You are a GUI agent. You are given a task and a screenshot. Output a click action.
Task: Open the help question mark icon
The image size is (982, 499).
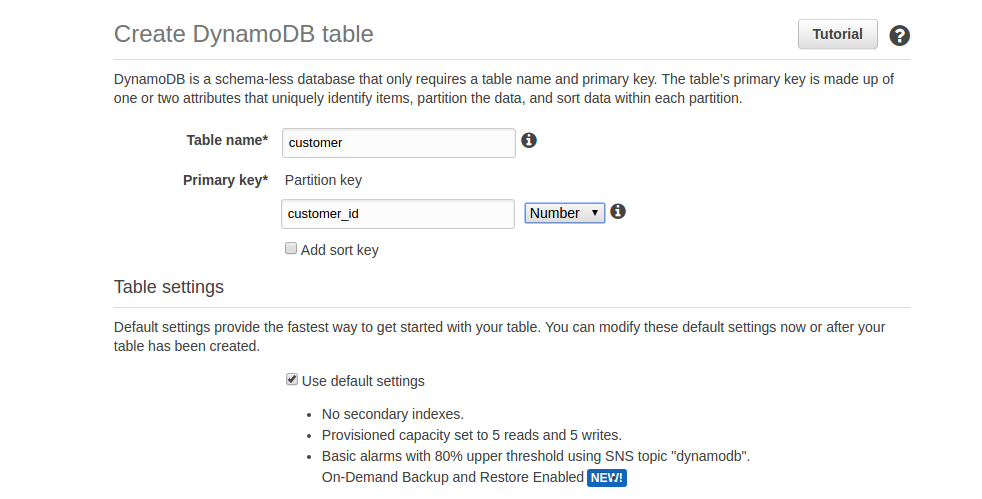[900, 36]
